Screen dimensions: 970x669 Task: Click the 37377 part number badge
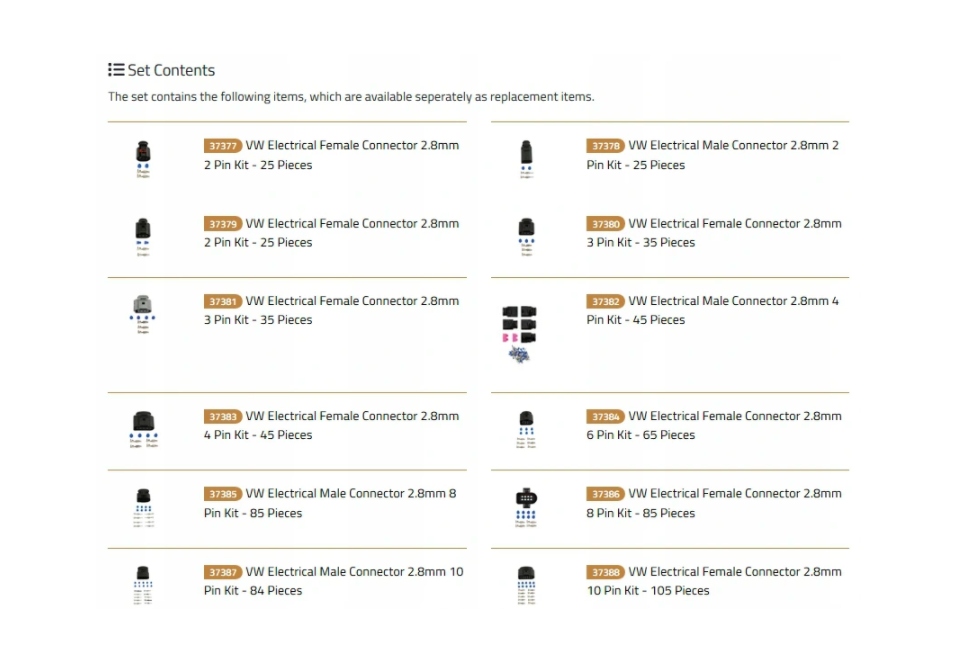pyautogui.click(x=222, y=146)
